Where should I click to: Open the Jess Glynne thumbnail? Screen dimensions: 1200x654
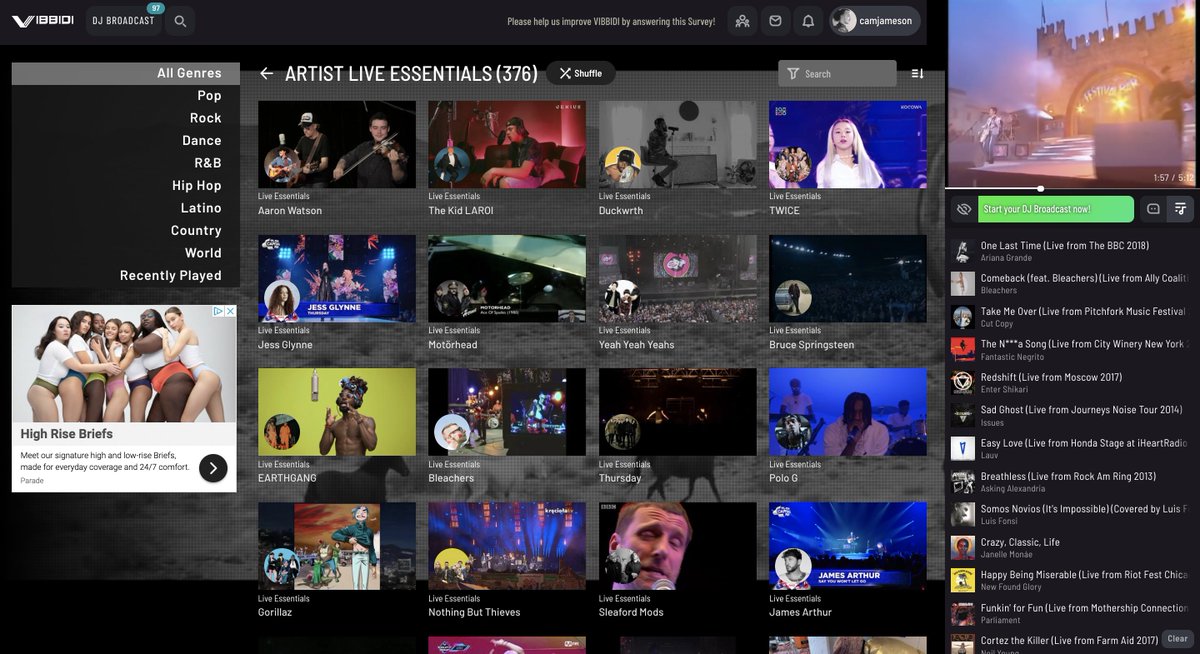pyautogui.click(x=337, y=278)
